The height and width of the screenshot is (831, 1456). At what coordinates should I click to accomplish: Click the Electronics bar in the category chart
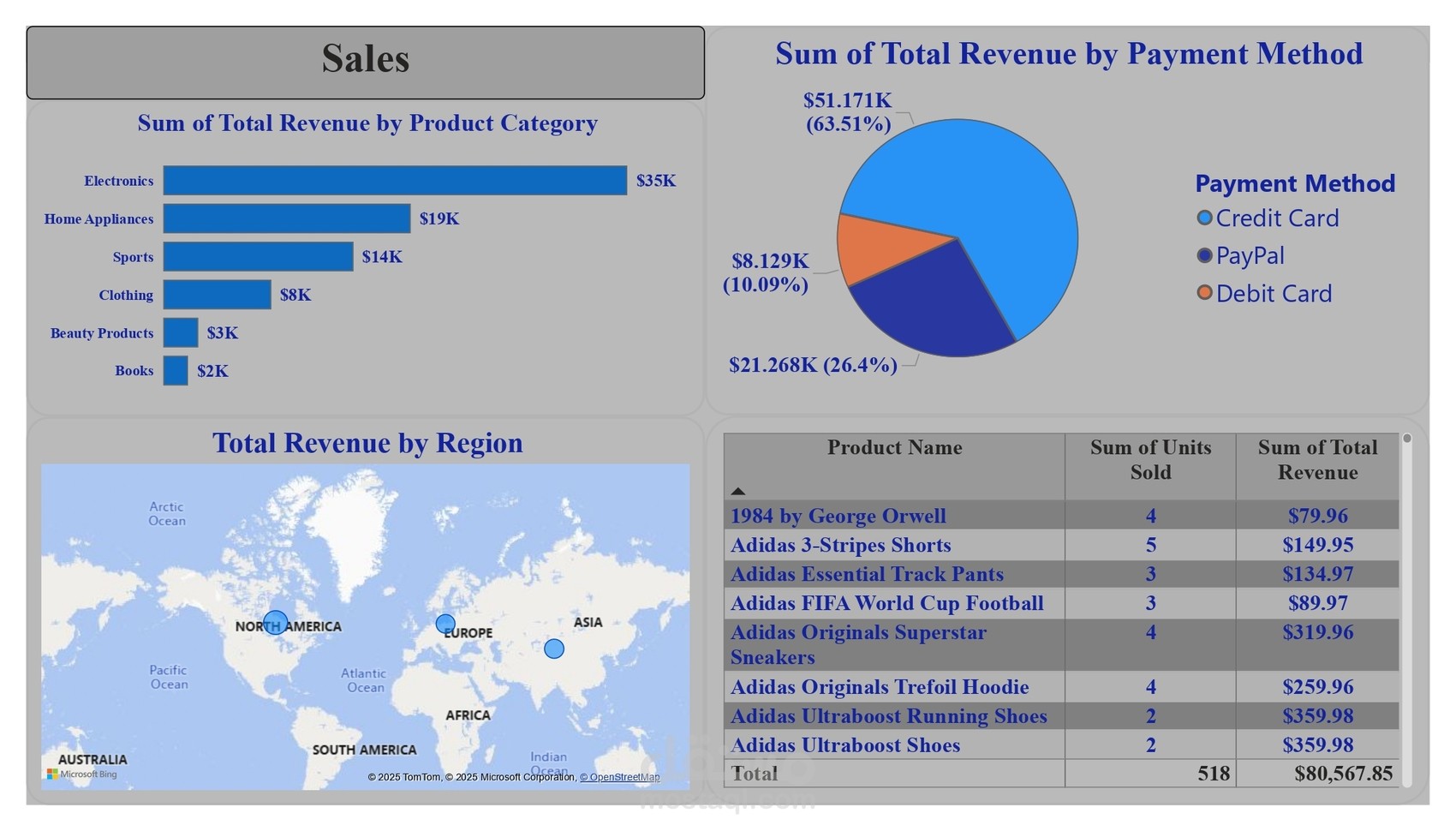click(395, 181)
